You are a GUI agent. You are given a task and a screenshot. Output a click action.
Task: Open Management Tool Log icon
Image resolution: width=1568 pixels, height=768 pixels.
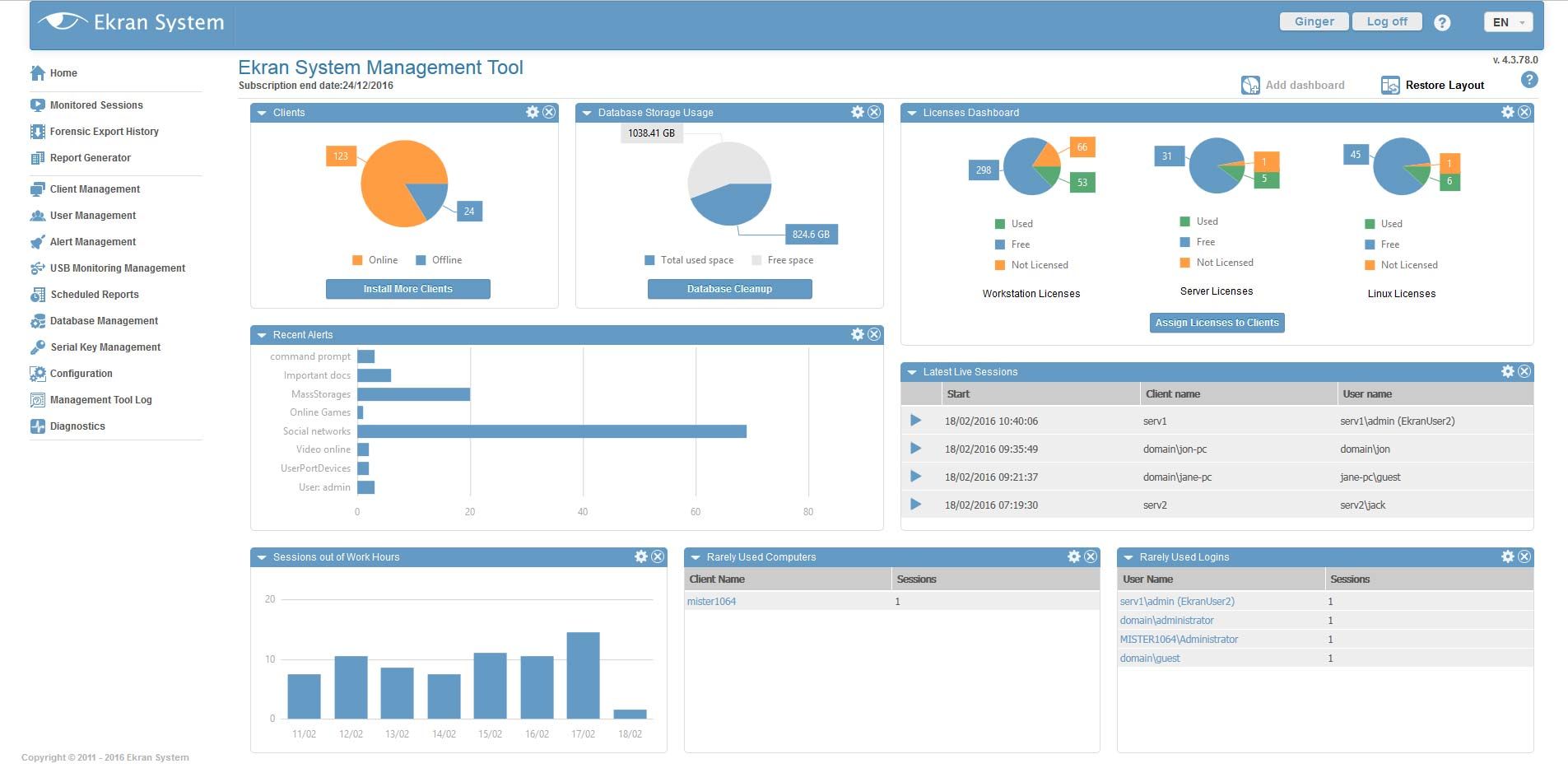coord(38,400)
